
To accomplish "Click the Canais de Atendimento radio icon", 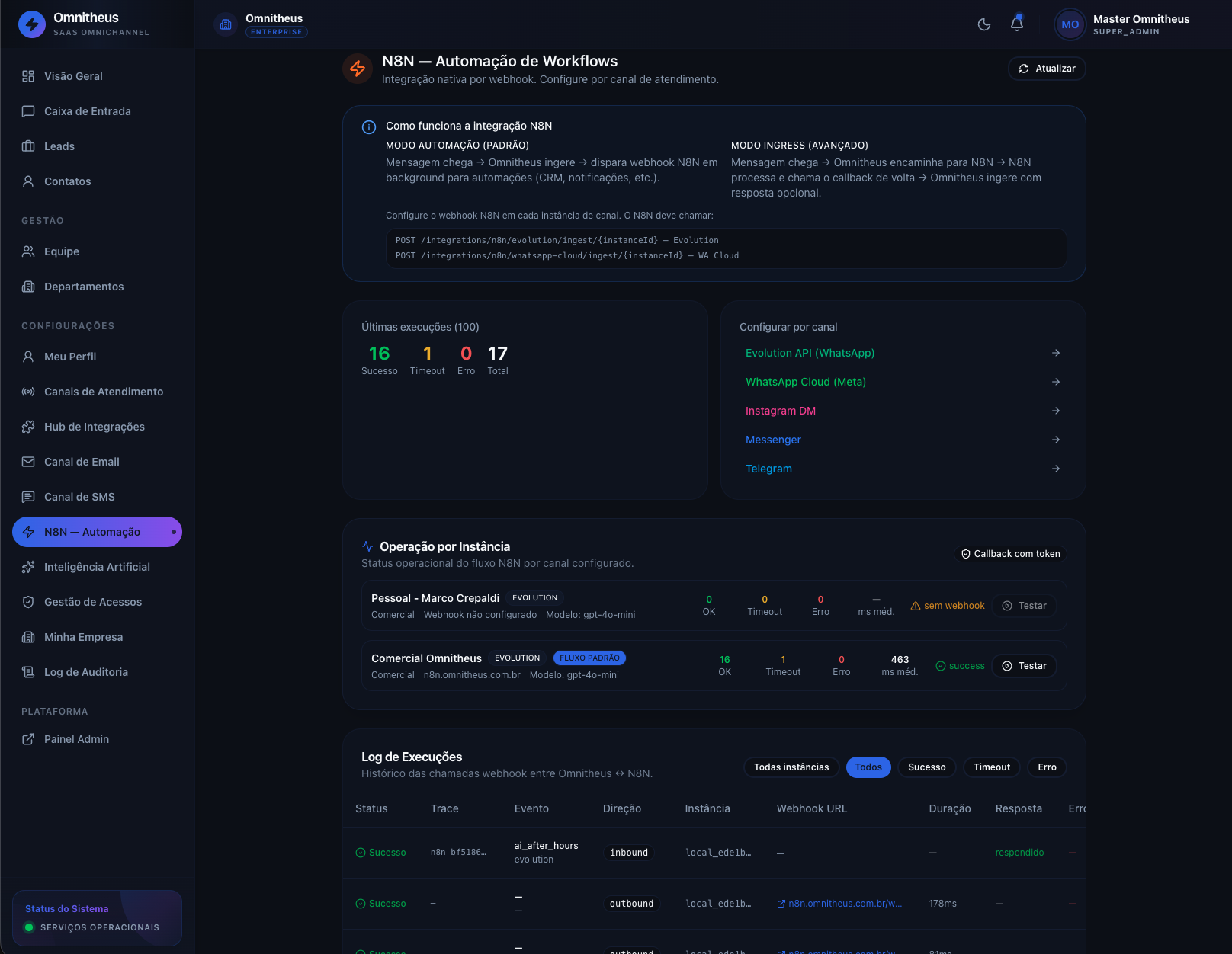I will pyautogui.click(x=28, y=392).
